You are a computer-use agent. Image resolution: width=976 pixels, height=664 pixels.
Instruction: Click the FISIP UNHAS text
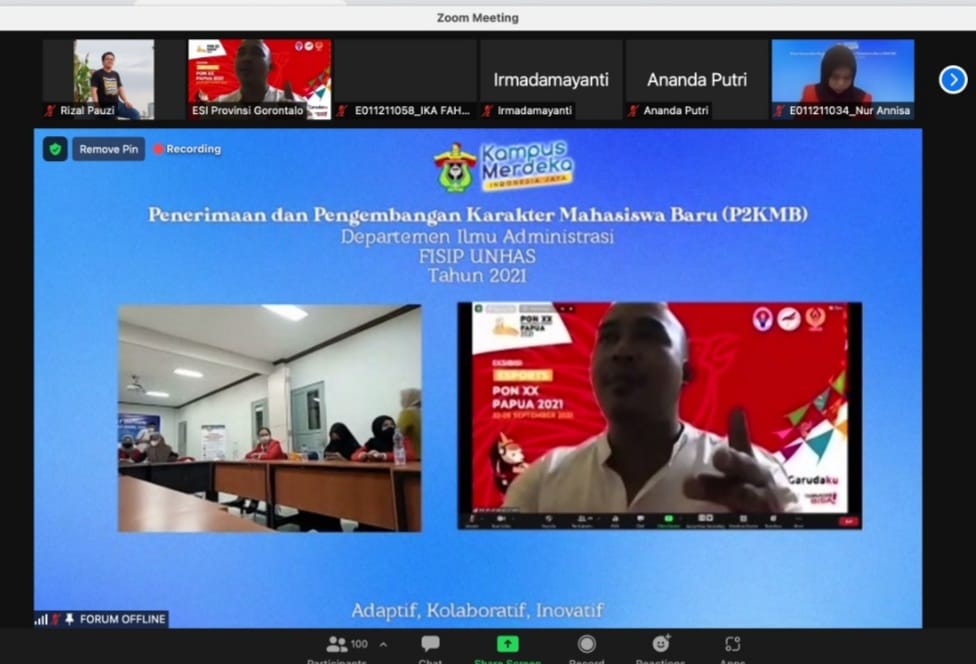(477, 256)
